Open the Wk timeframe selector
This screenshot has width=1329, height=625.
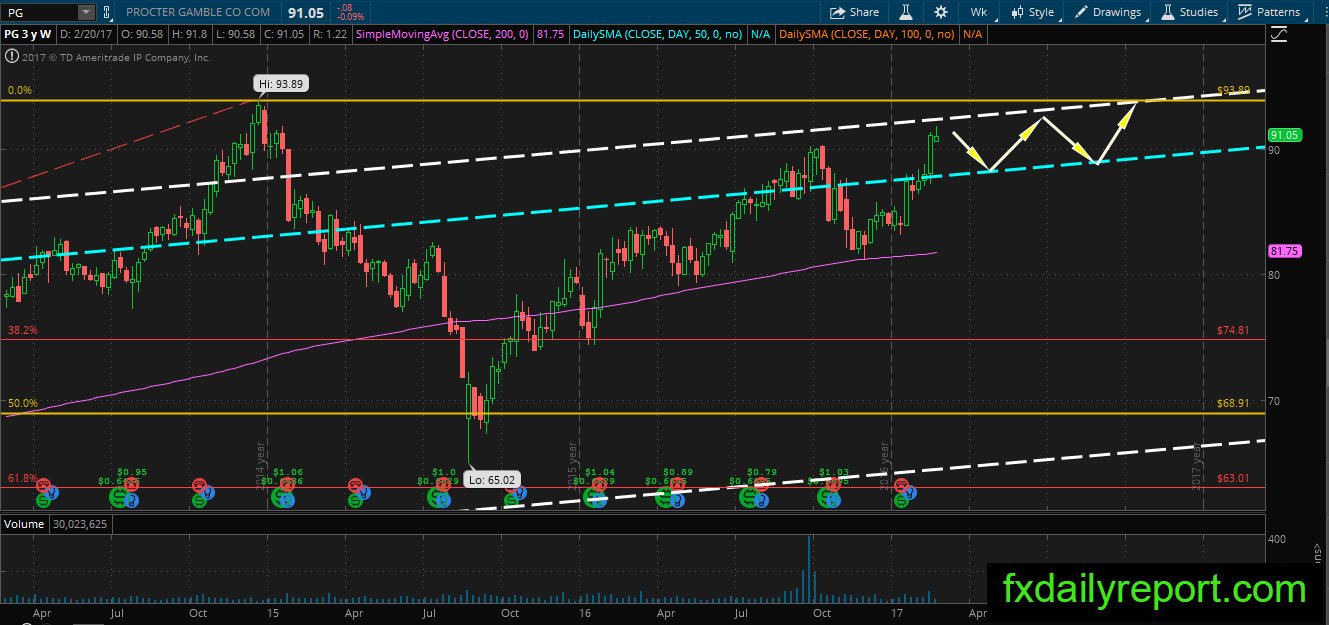click(x=979, y=12)
